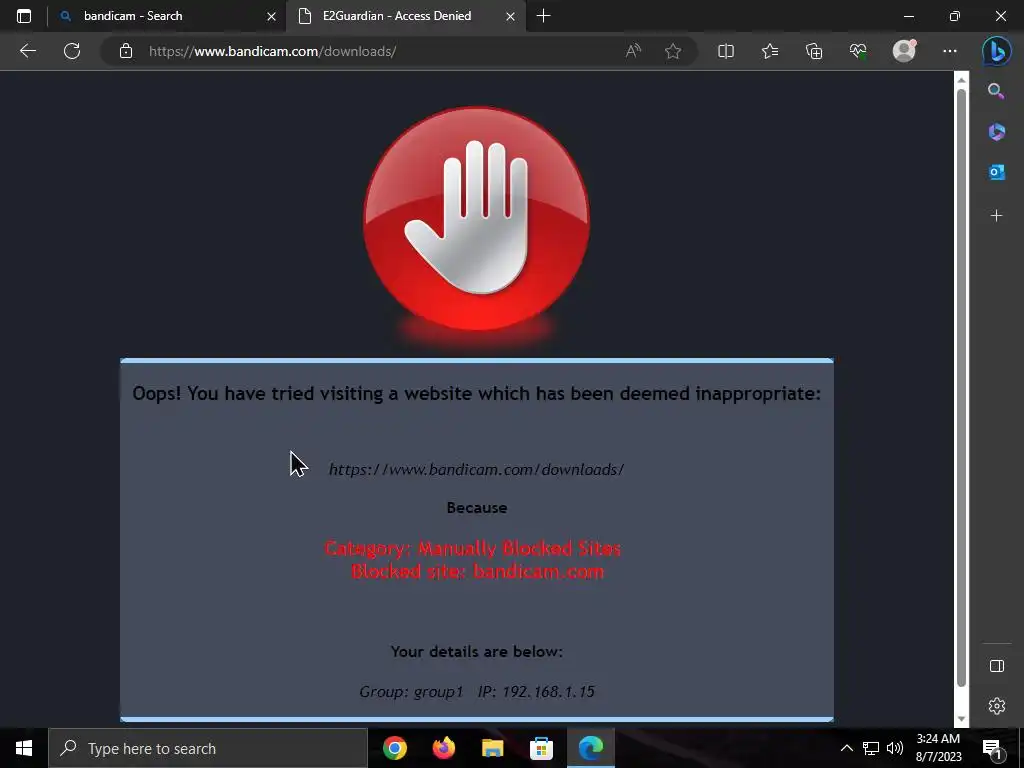Viewport: 1024px width, 768px height.
Task: Open Microsoft 365 sidebar app
Action: [996, 132]
